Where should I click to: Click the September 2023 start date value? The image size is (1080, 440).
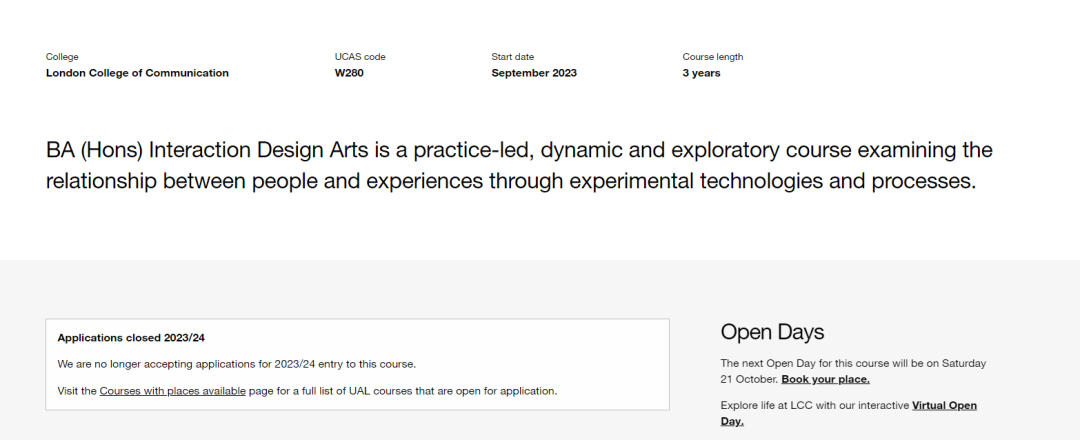[x=534, y=73]
